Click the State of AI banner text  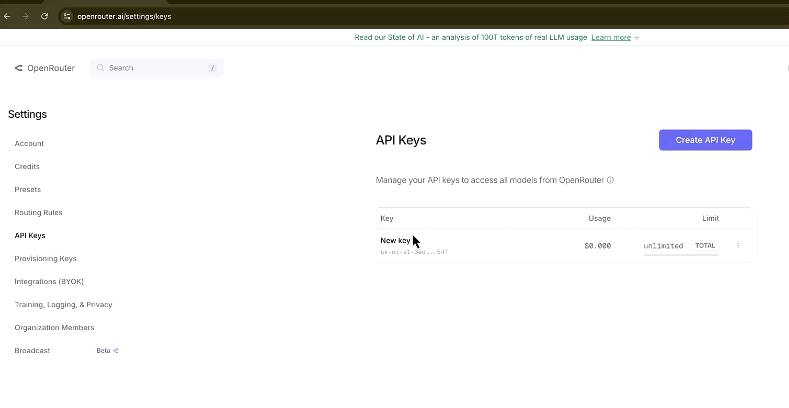point(470,37)
